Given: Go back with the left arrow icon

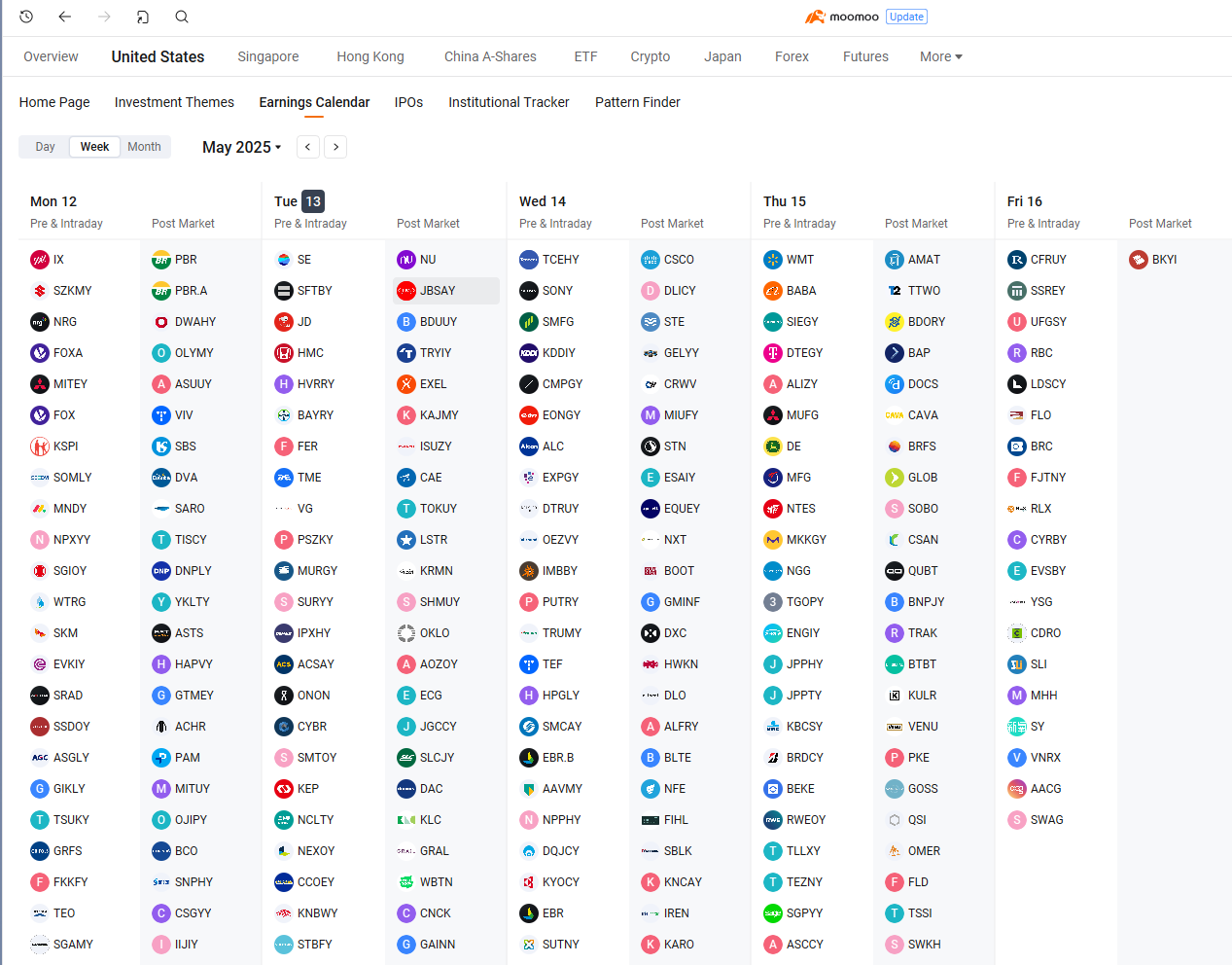Looking at the screenshot, I should [65, 17].
